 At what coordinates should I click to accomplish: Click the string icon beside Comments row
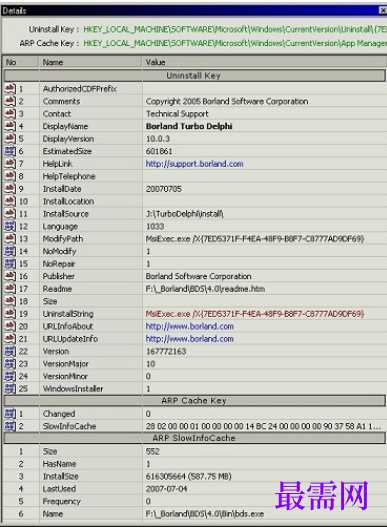pyautogui.click(x=10, y=101)
